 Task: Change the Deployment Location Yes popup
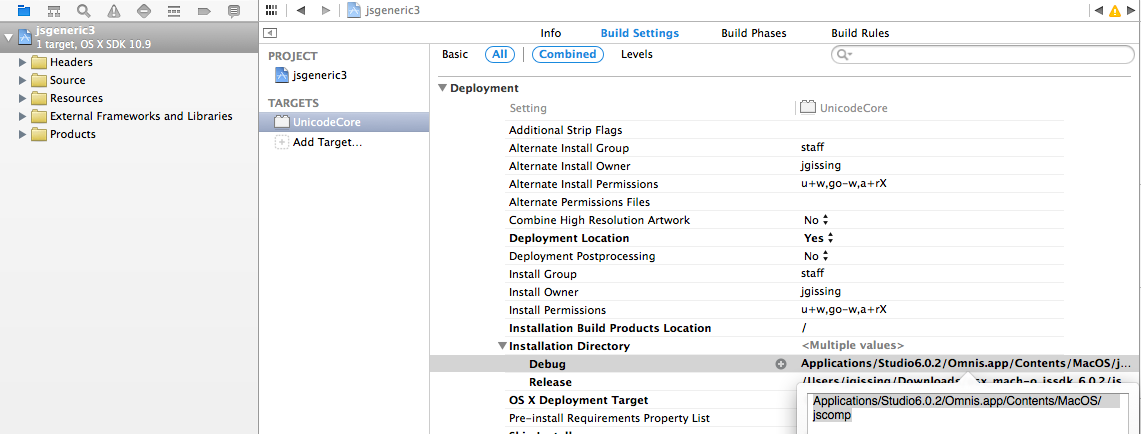coord(818,238)
